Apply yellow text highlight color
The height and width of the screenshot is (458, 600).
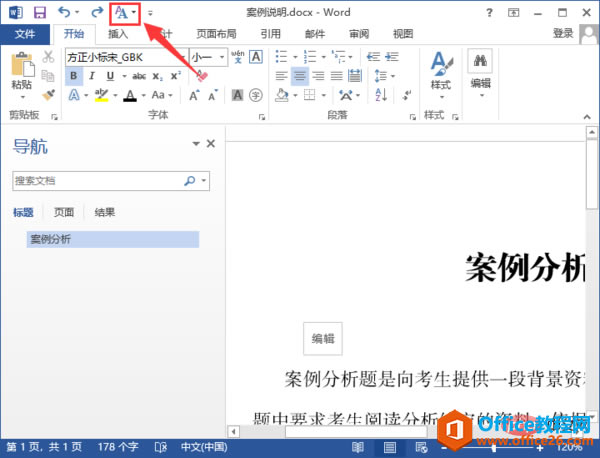(101, 95)
